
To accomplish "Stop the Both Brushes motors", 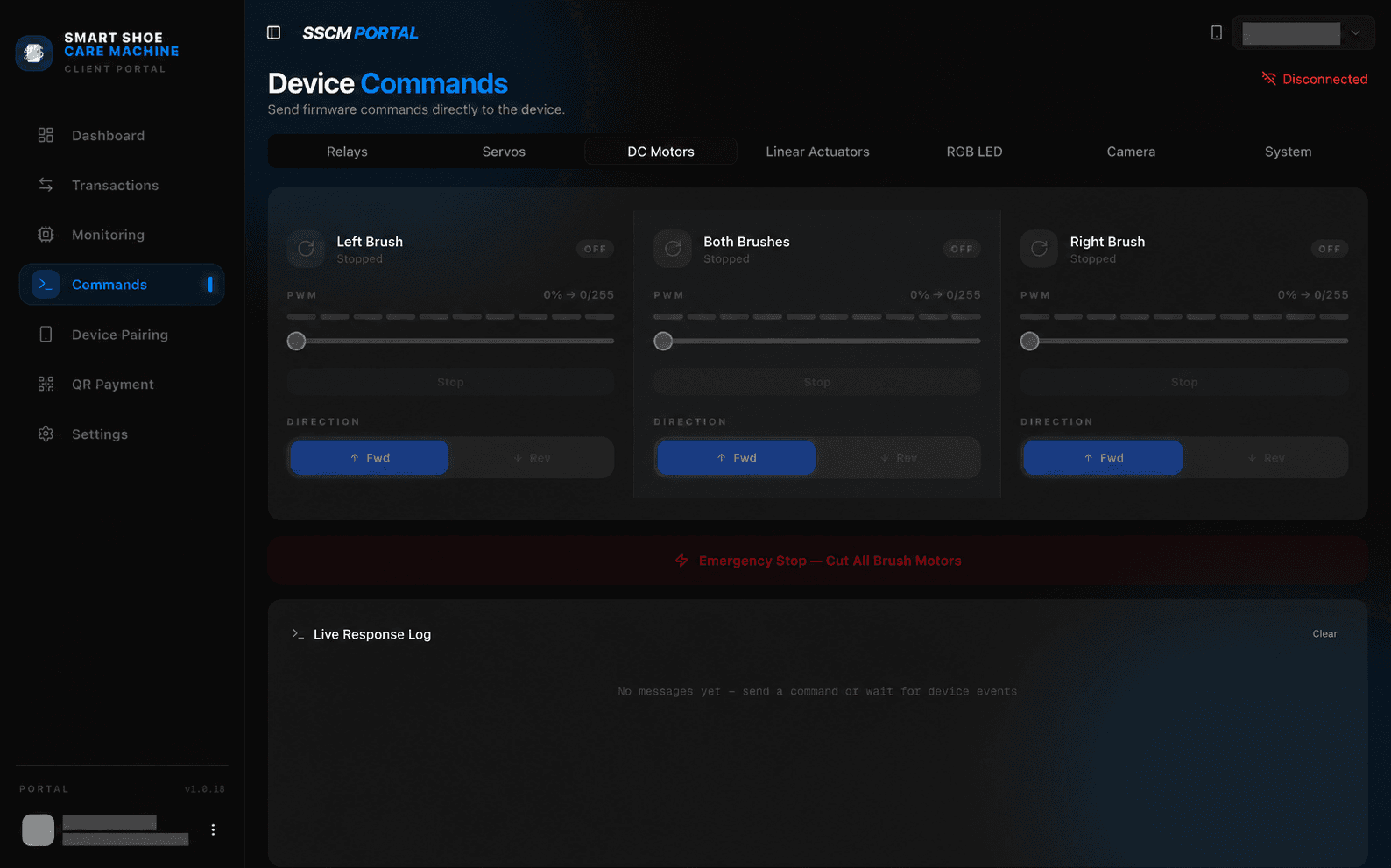I will [817, 382].
